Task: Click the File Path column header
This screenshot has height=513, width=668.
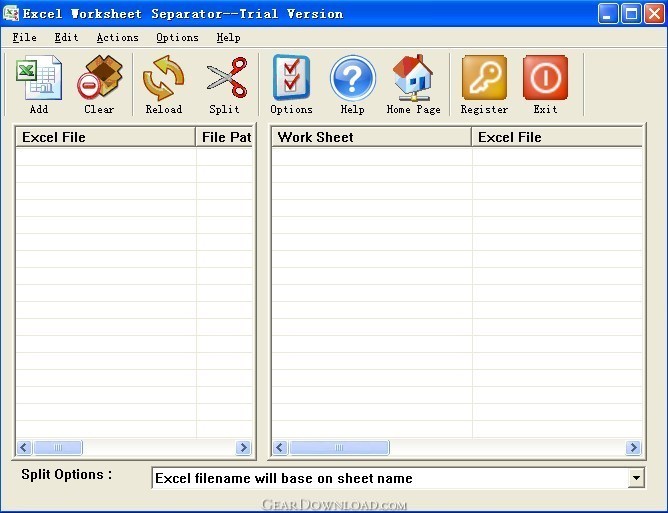Action: coord(225,137)
